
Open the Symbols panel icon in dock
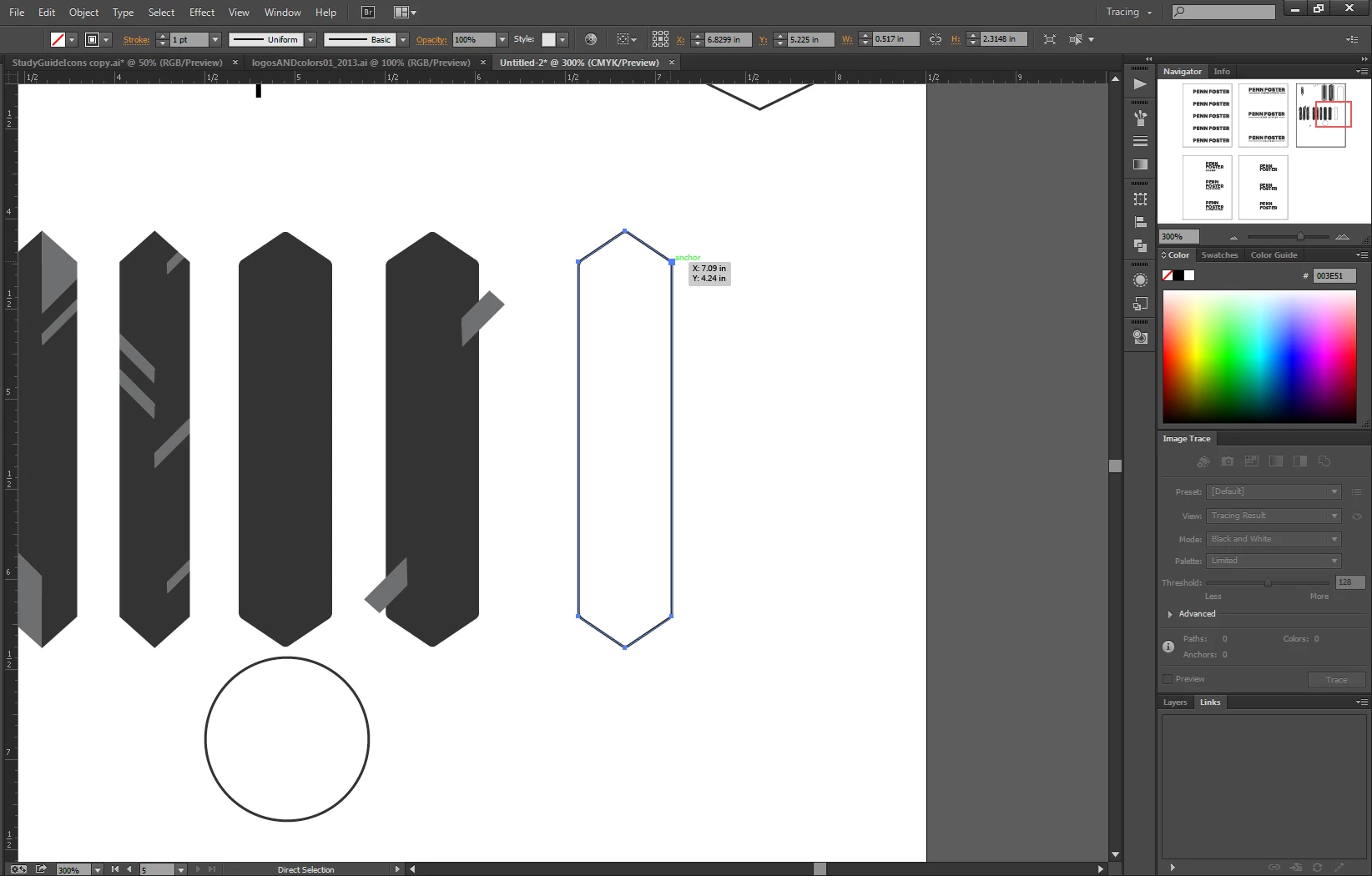pyautogui.click(x=1140, y=338)
